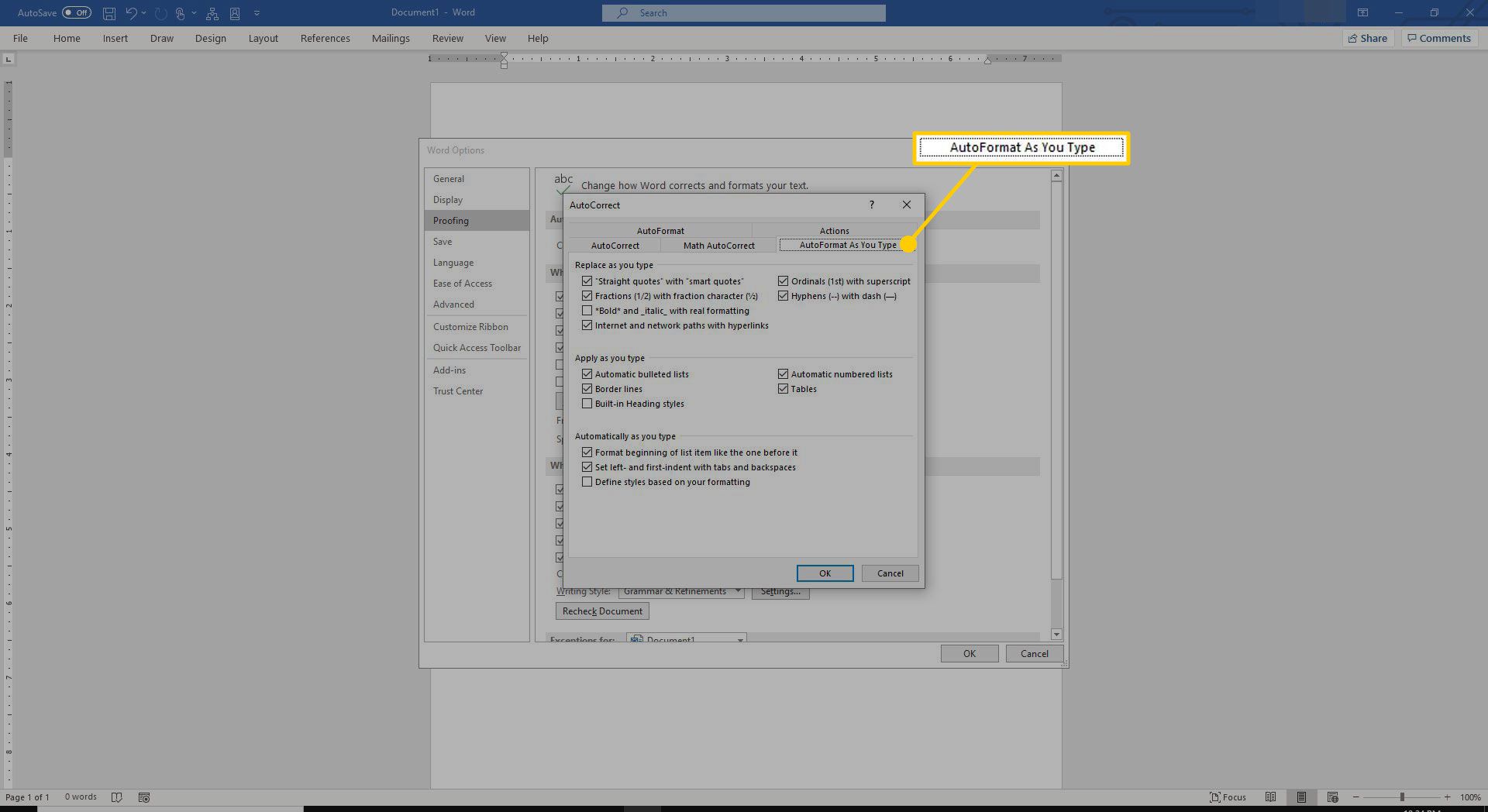Toggle Format beginning of list item checkbox

tap(587, 452)
